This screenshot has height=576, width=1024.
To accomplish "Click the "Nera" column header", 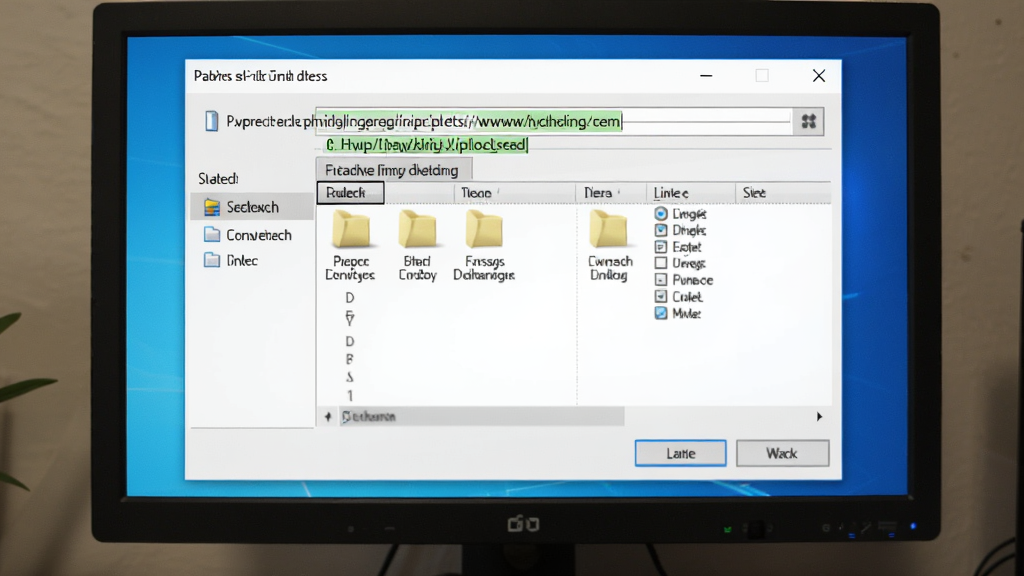I will coord(611,193).
